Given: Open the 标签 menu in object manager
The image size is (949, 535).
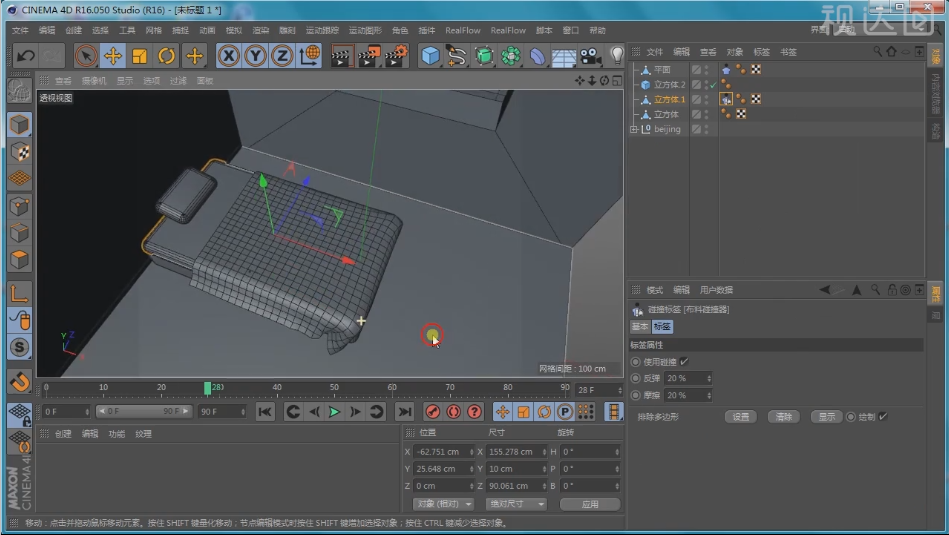Looking at the screenshot, I should click(761, 52).
